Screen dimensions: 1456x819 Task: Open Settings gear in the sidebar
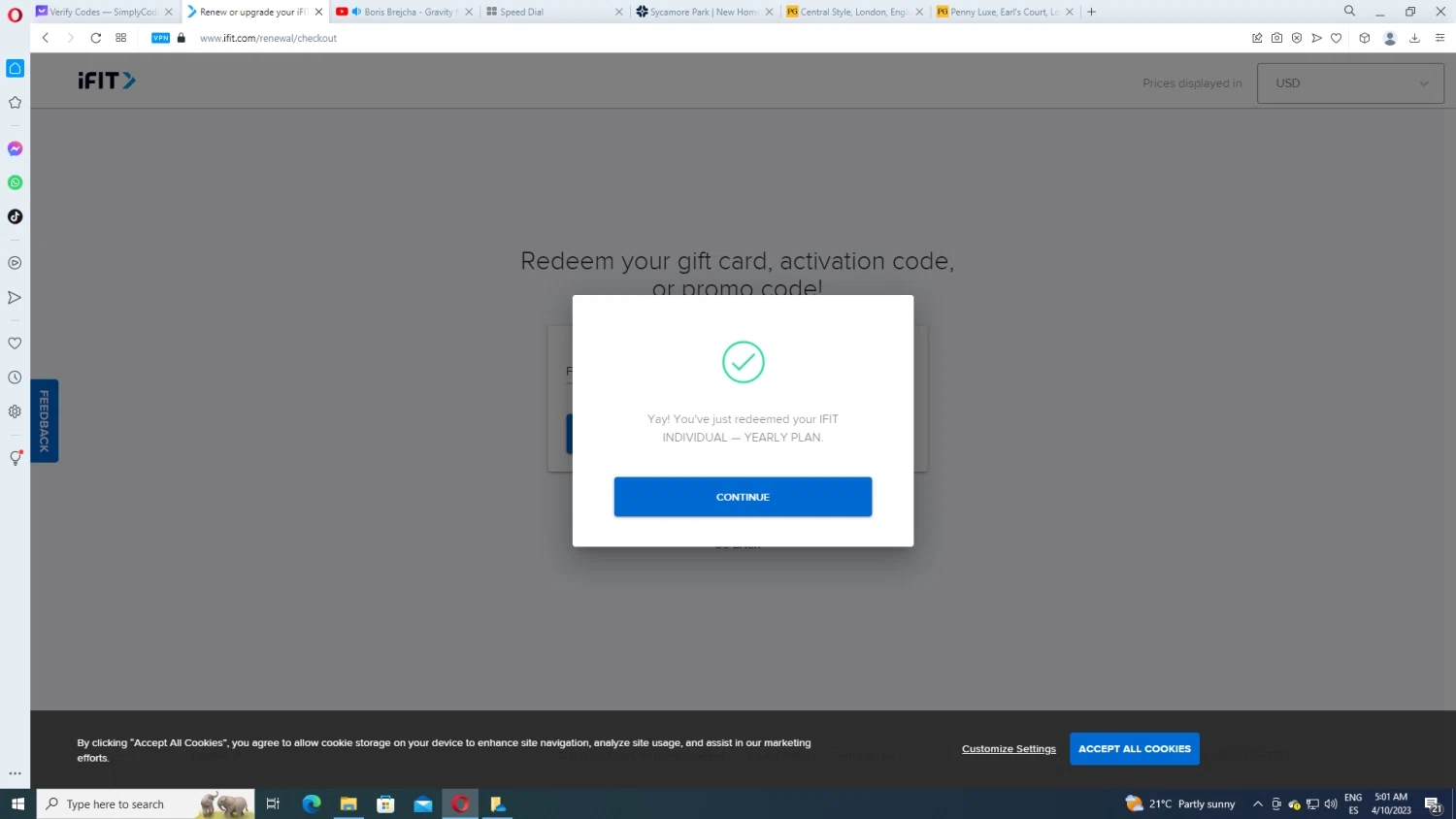[x=15, y=411]
